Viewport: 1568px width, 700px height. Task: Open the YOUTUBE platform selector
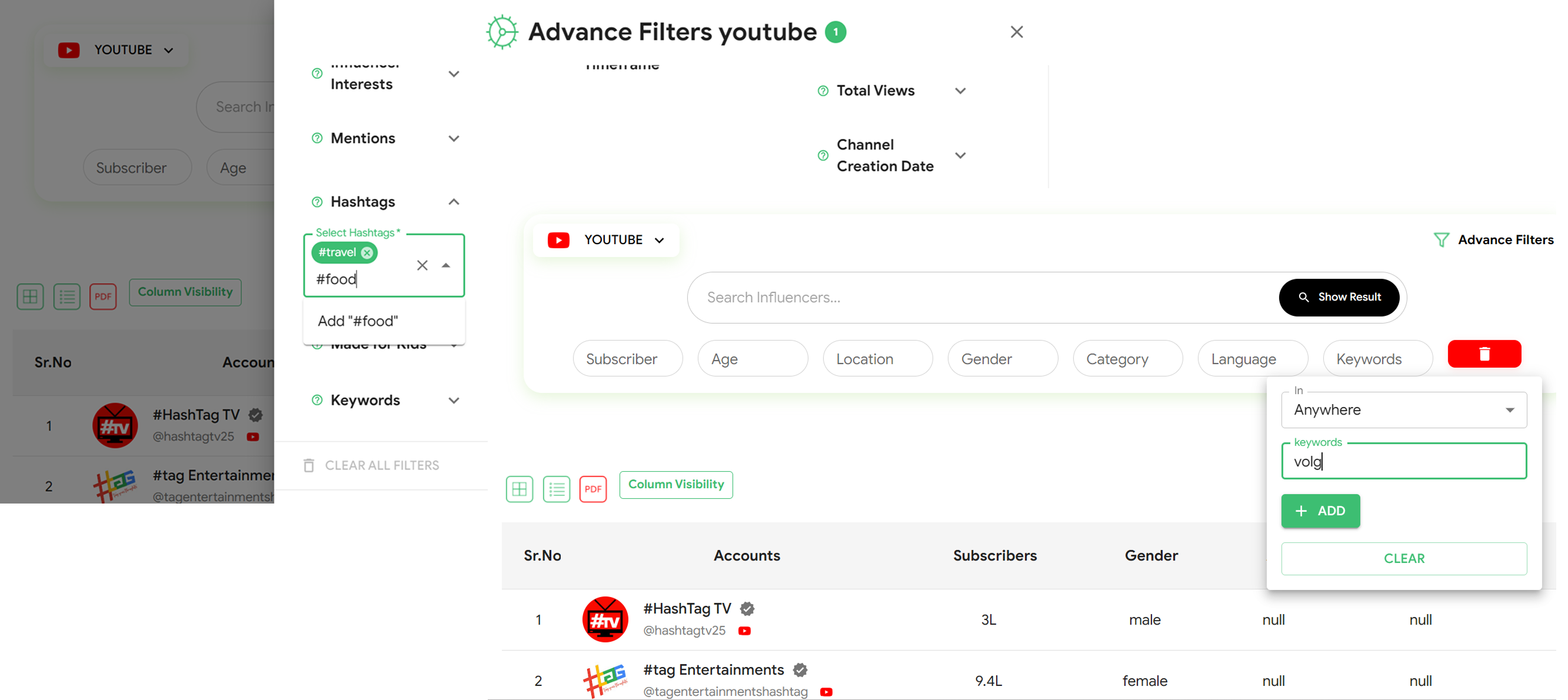pyautogui.click(x=605, y=239)
